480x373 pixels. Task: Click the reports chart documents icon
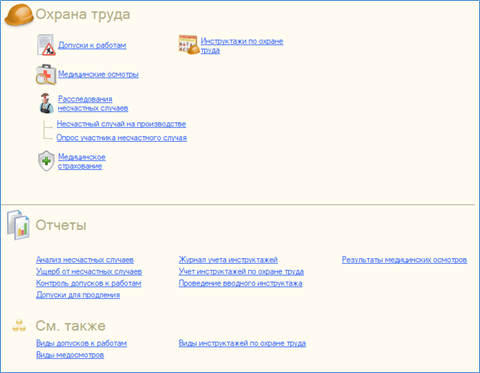coord(19,225)
